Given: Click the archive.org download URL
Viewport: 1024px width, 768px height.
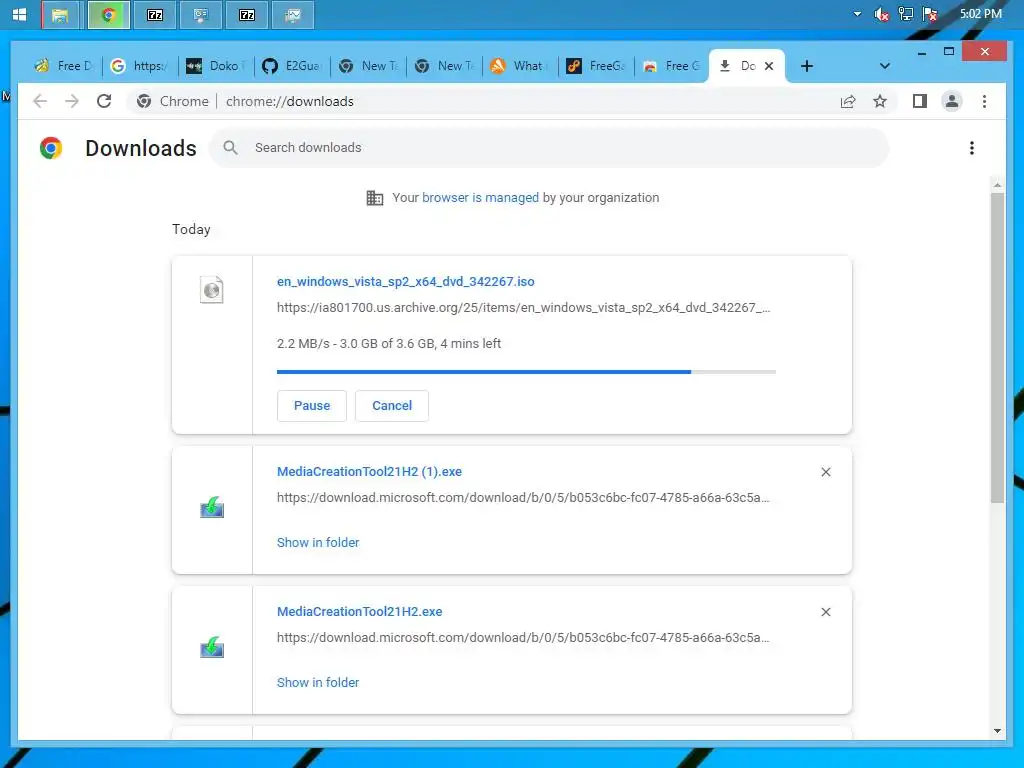Looking at the screenshot, I should (x=523, y=308).
